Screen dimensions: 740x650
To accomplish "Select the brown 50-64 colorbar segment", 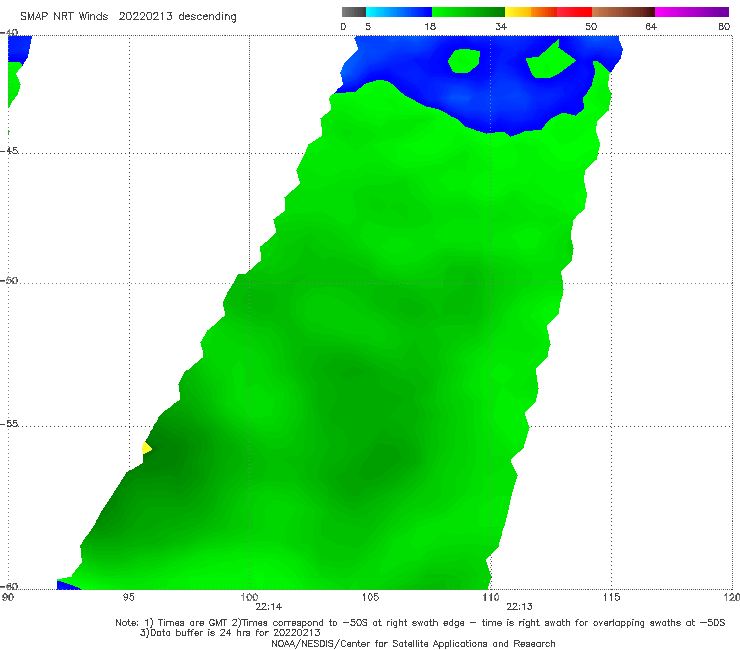I will pos(623,12).
